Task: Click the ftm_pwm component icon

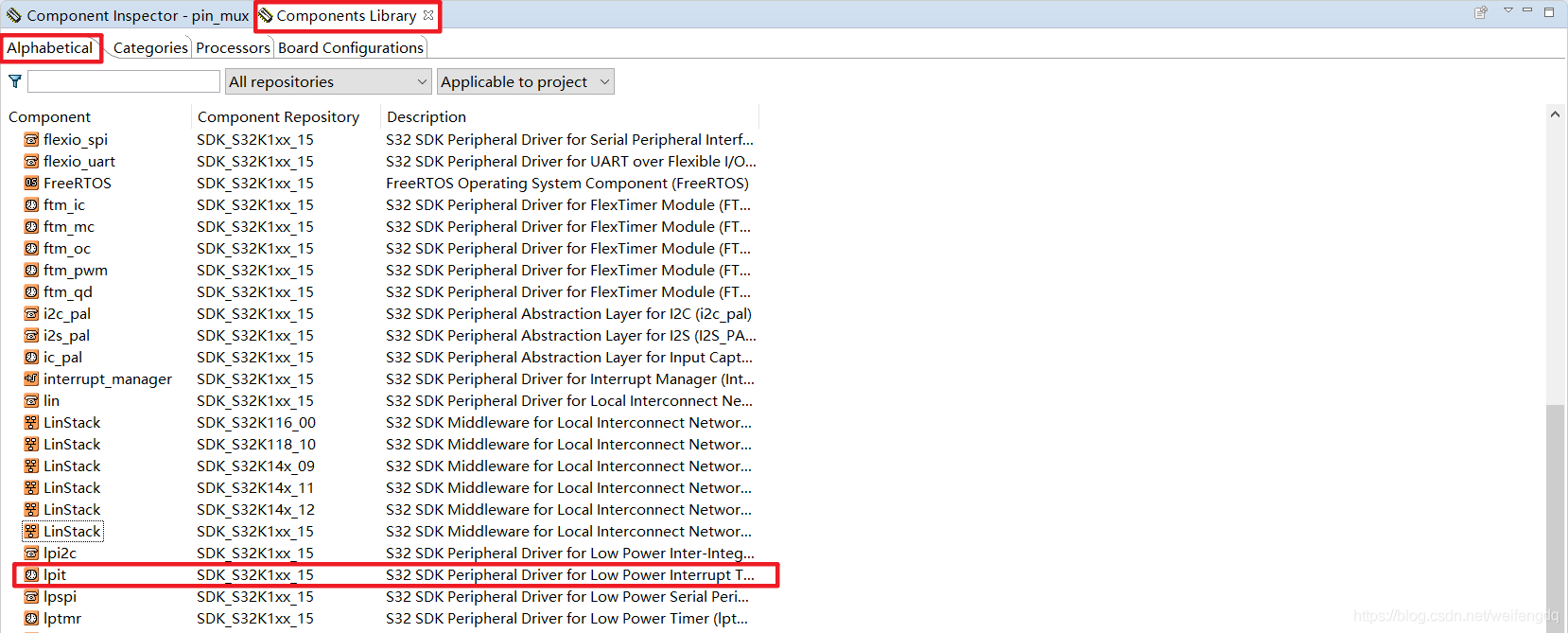Action: 31,271
